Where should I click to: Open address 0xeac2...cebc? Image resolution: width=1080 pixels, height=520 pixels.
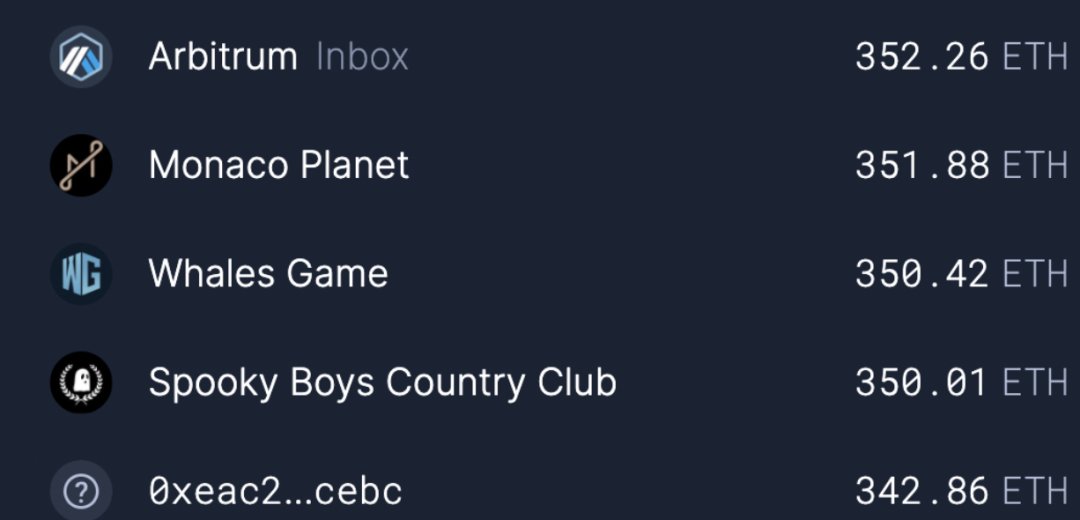(x=276, y=491)
